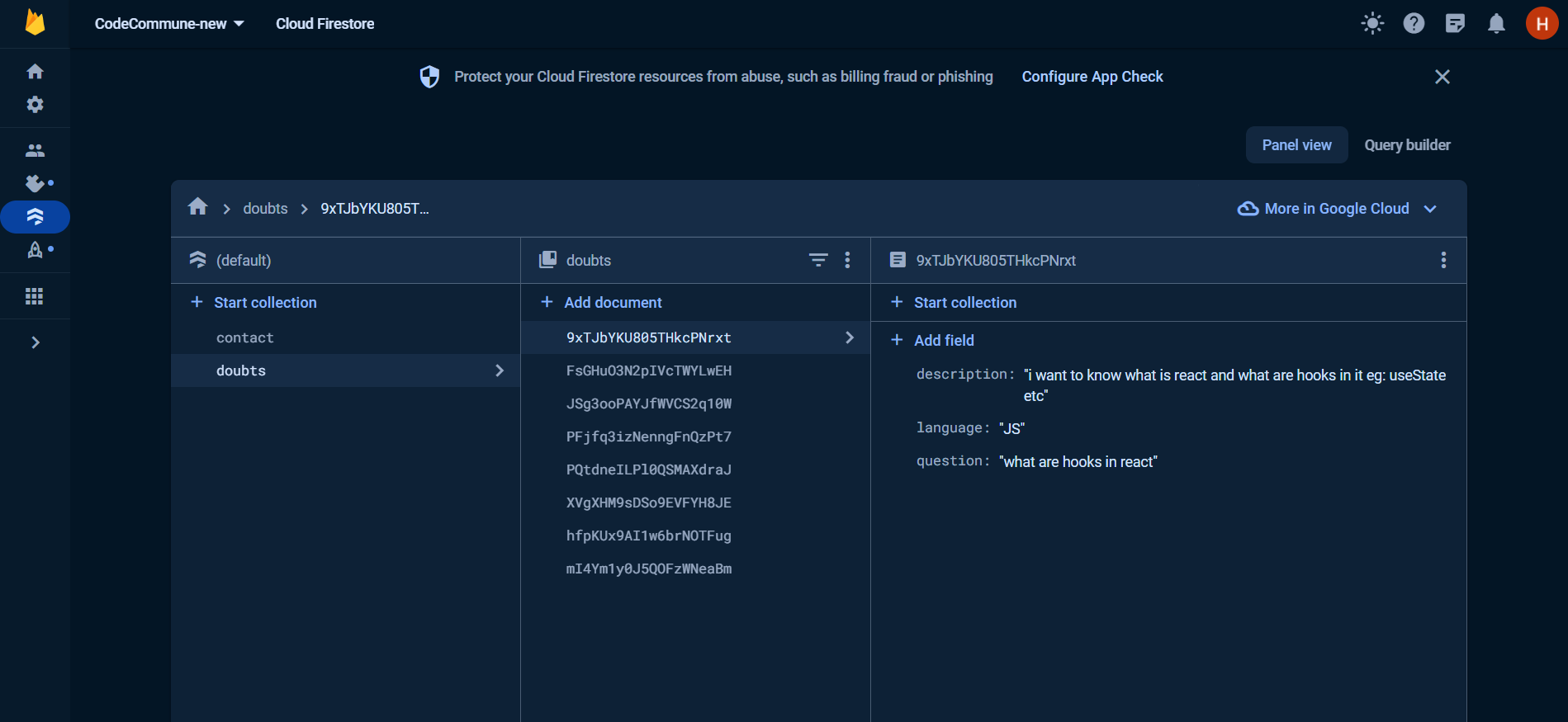Click the language field value "JS"
The width and height of the screenshot is (1568, 722).
1011,429
